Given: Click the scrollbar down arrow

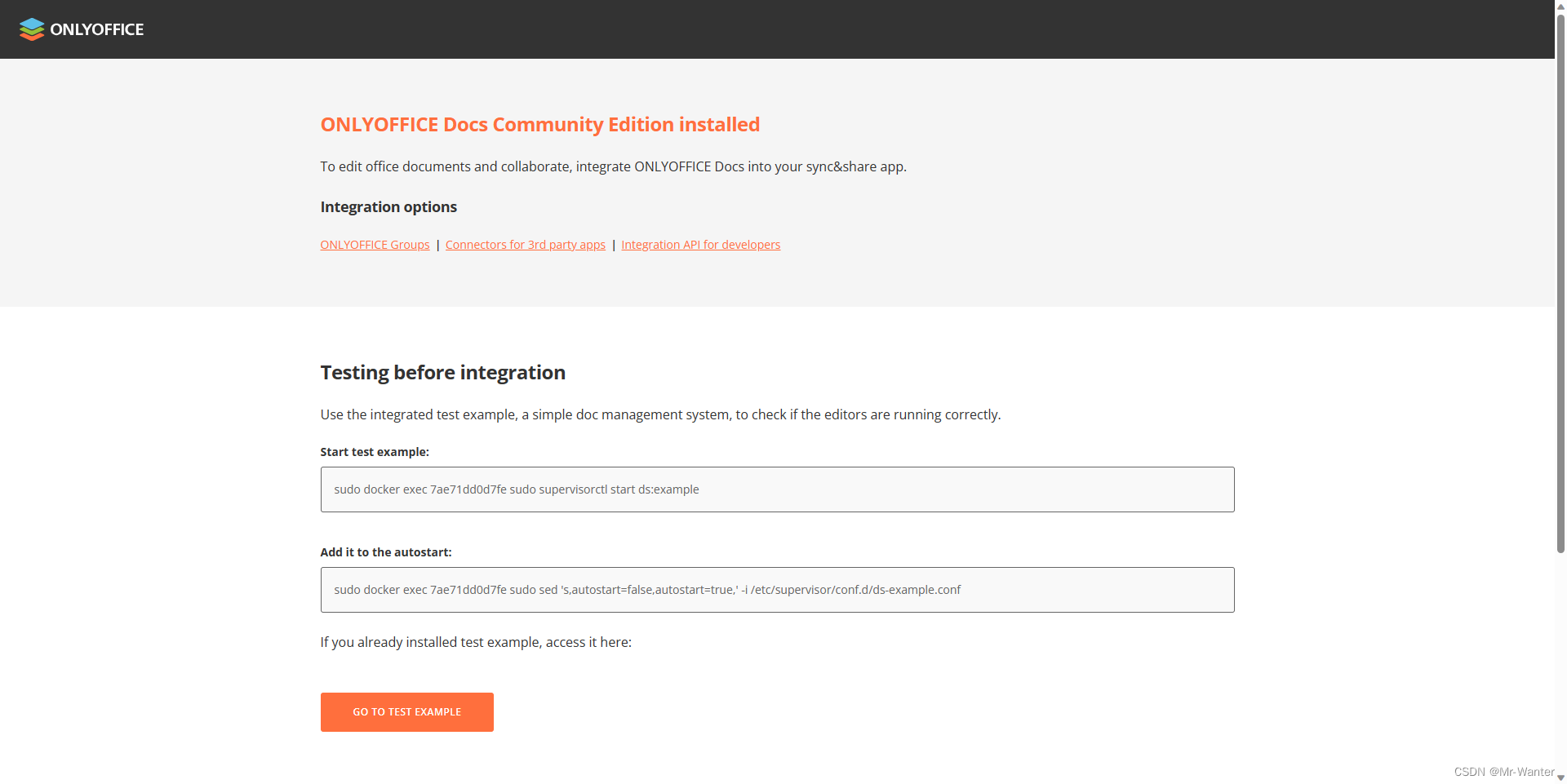Looking at the screenshot, I should [1561, 778].
